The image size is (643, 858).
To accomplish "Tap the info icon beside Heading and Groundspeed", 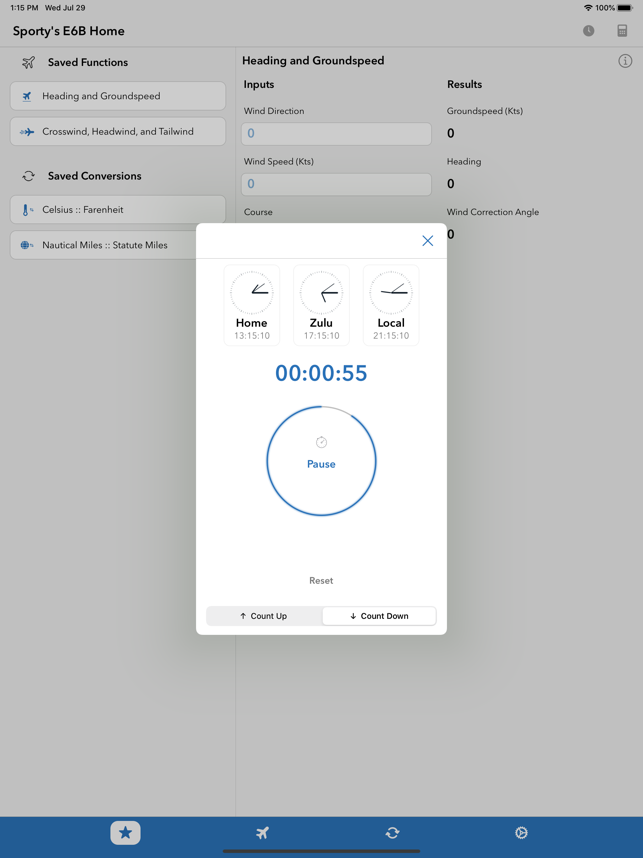I will point(625,61).
